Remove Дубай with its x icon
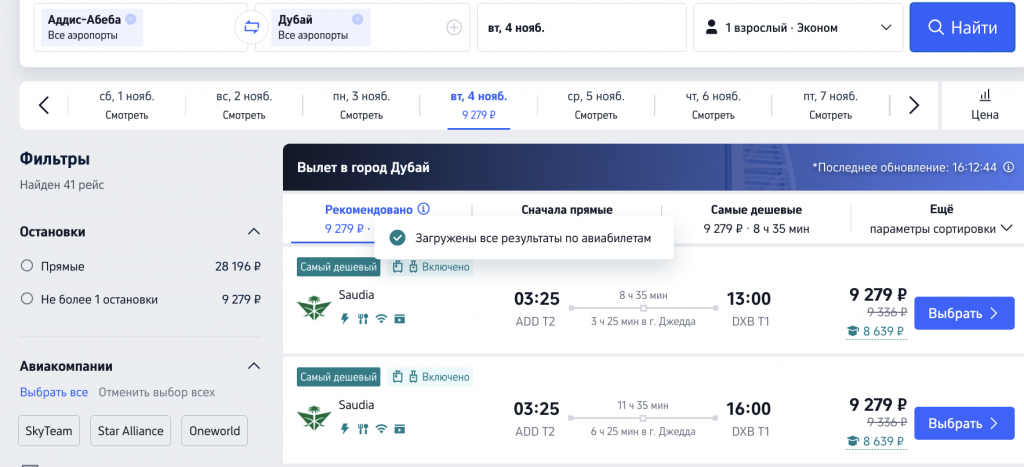Image resolution: width=1024 pixels, height=467 pixels. pyautogui.click(x=355, y=19)
